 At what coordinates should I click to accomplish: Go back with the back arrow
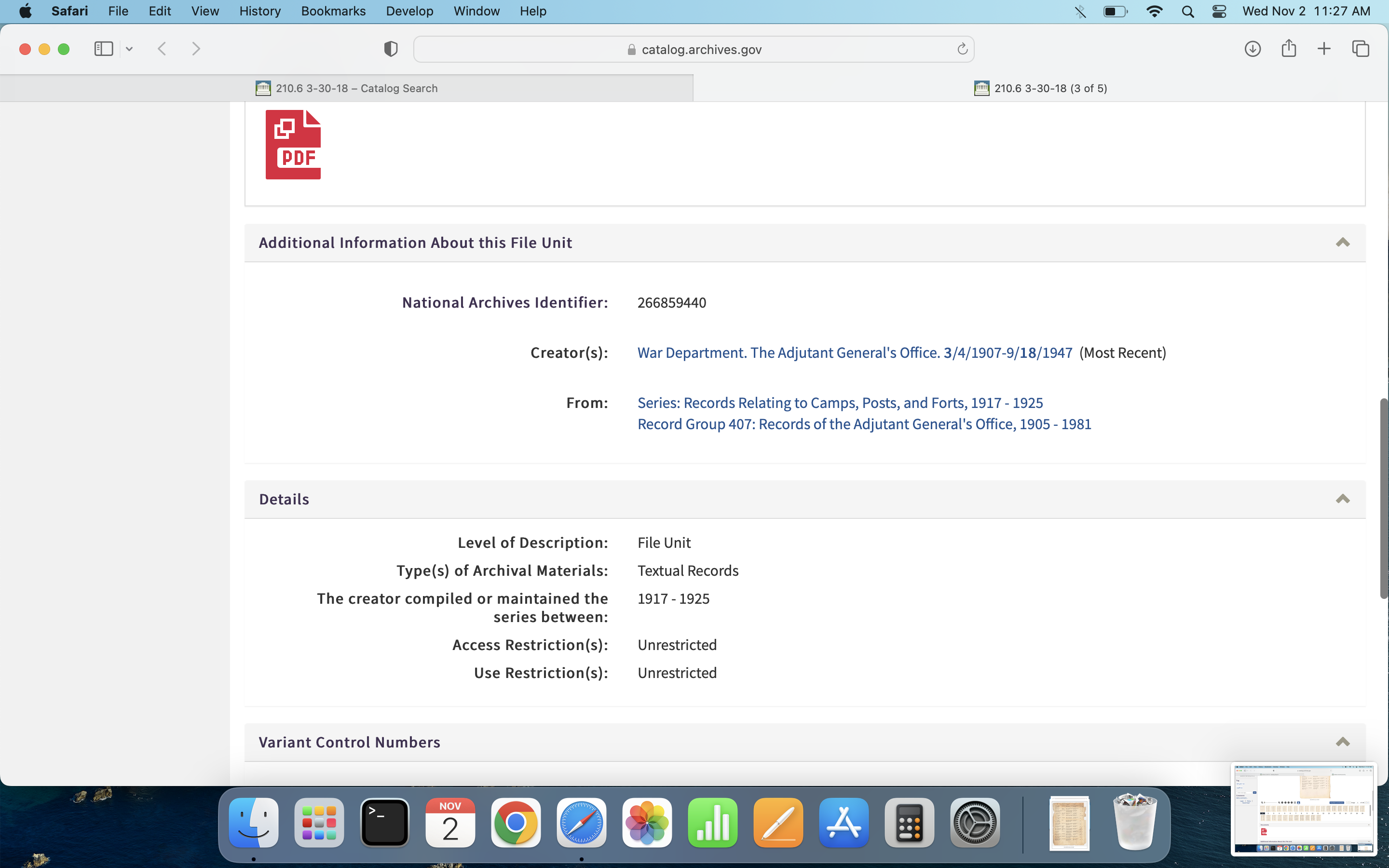click(x=163, y=49)
